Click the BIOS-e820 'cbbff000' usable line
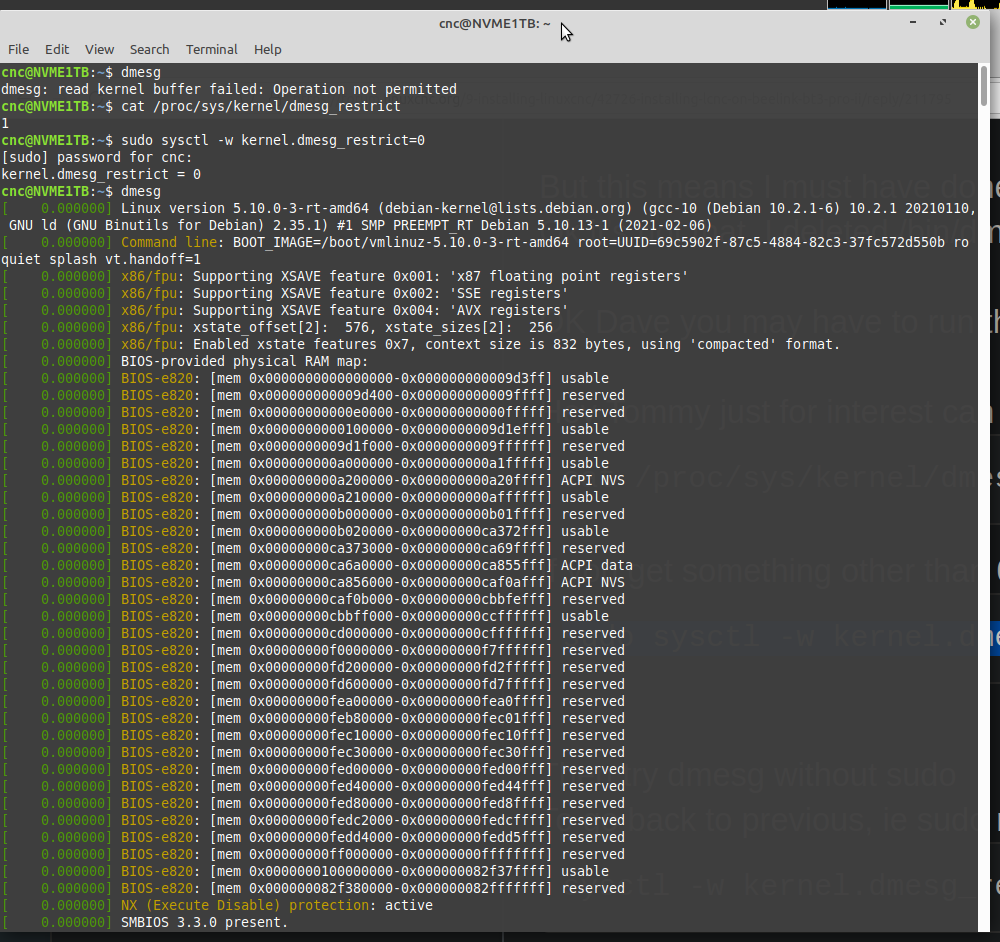The height and width of the screenshot is (942, 1000). pyautogui.click(x=305, y=616)
